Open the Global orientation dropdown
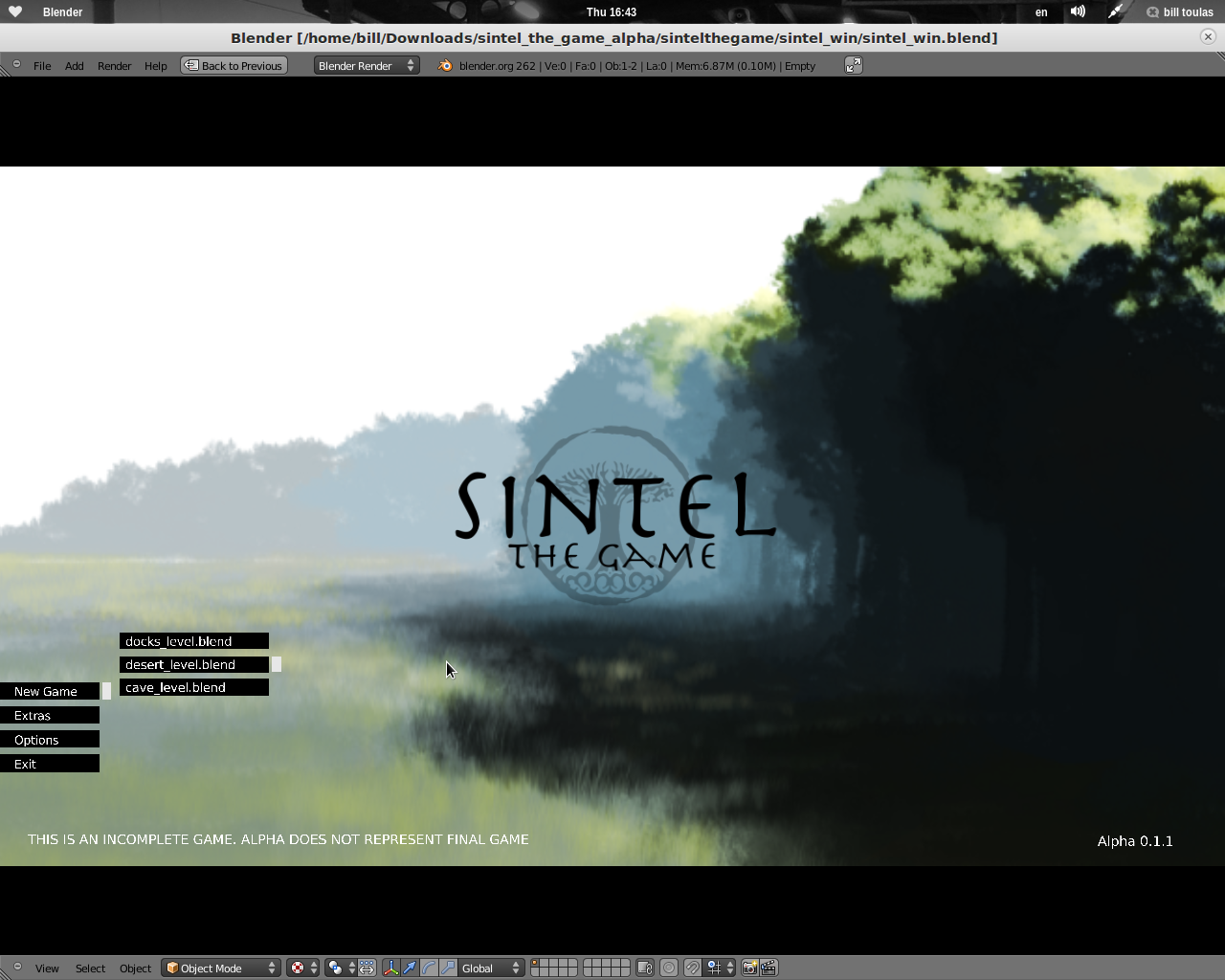Image resolution: width=1225 pixels, height=980 pixels. 491,969
